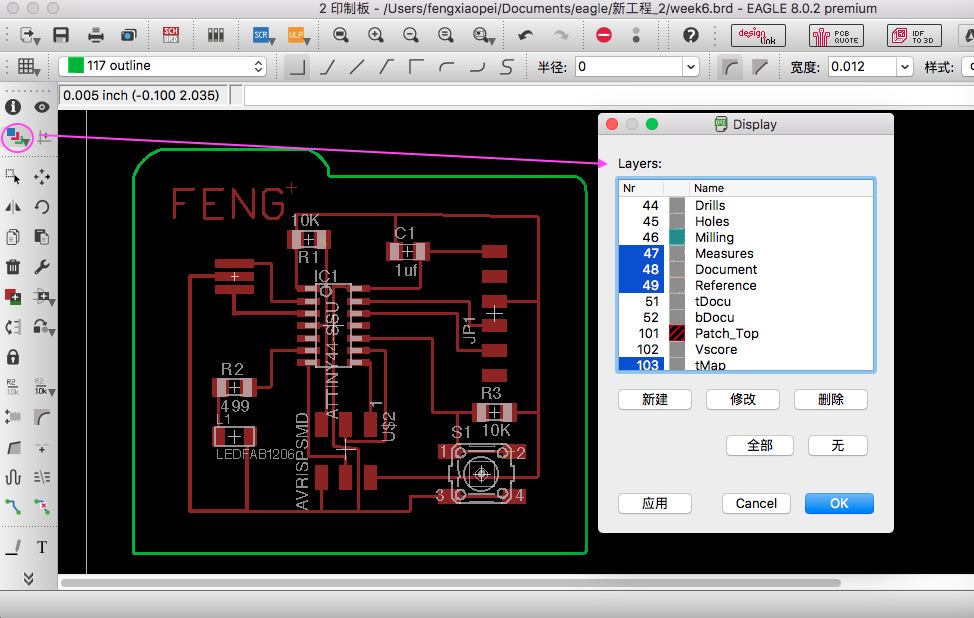Select the Smash tool

point(13,417)
